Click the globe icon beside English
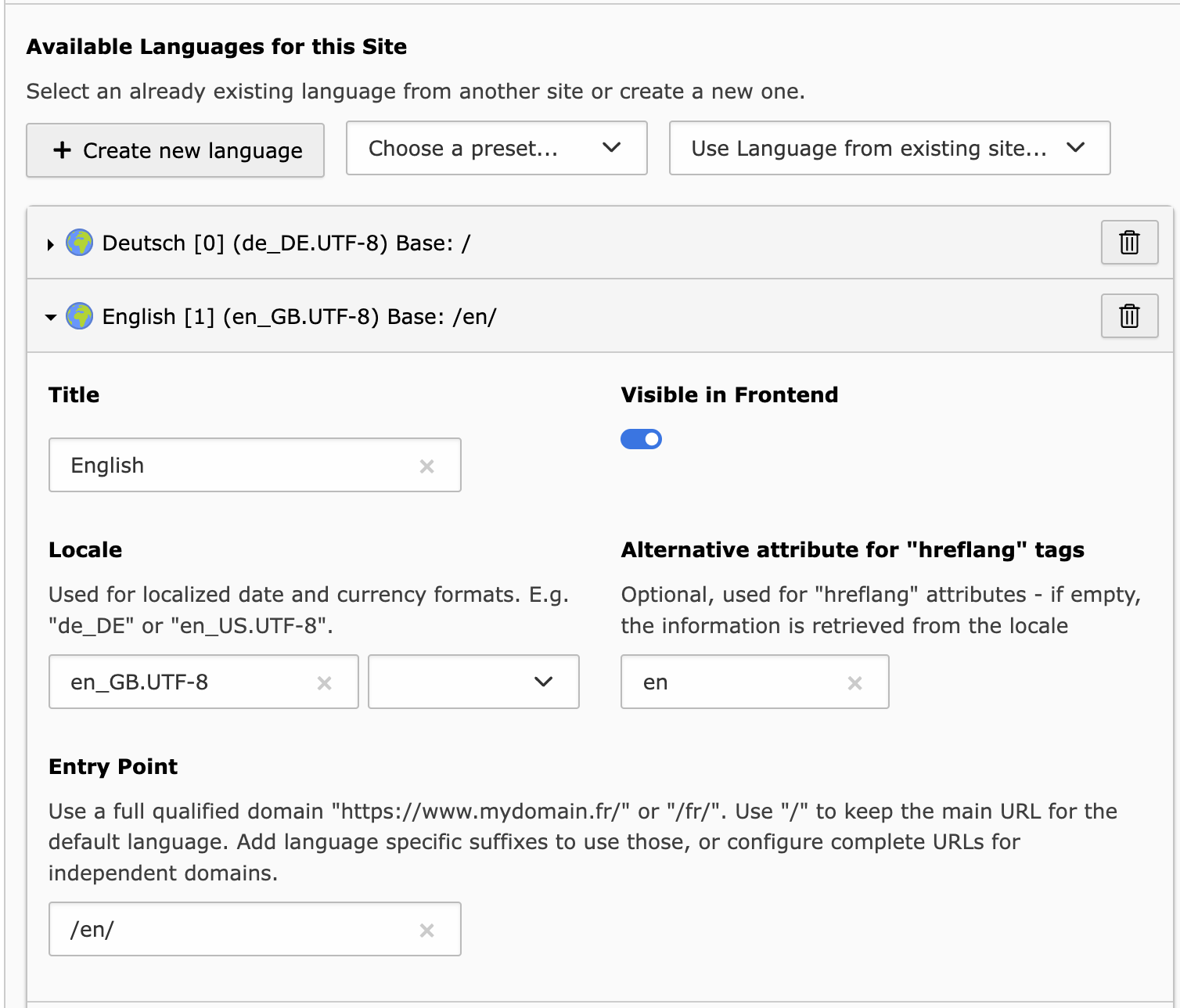Screen dimensions: 1180x1008 click(x=79, y=316)
